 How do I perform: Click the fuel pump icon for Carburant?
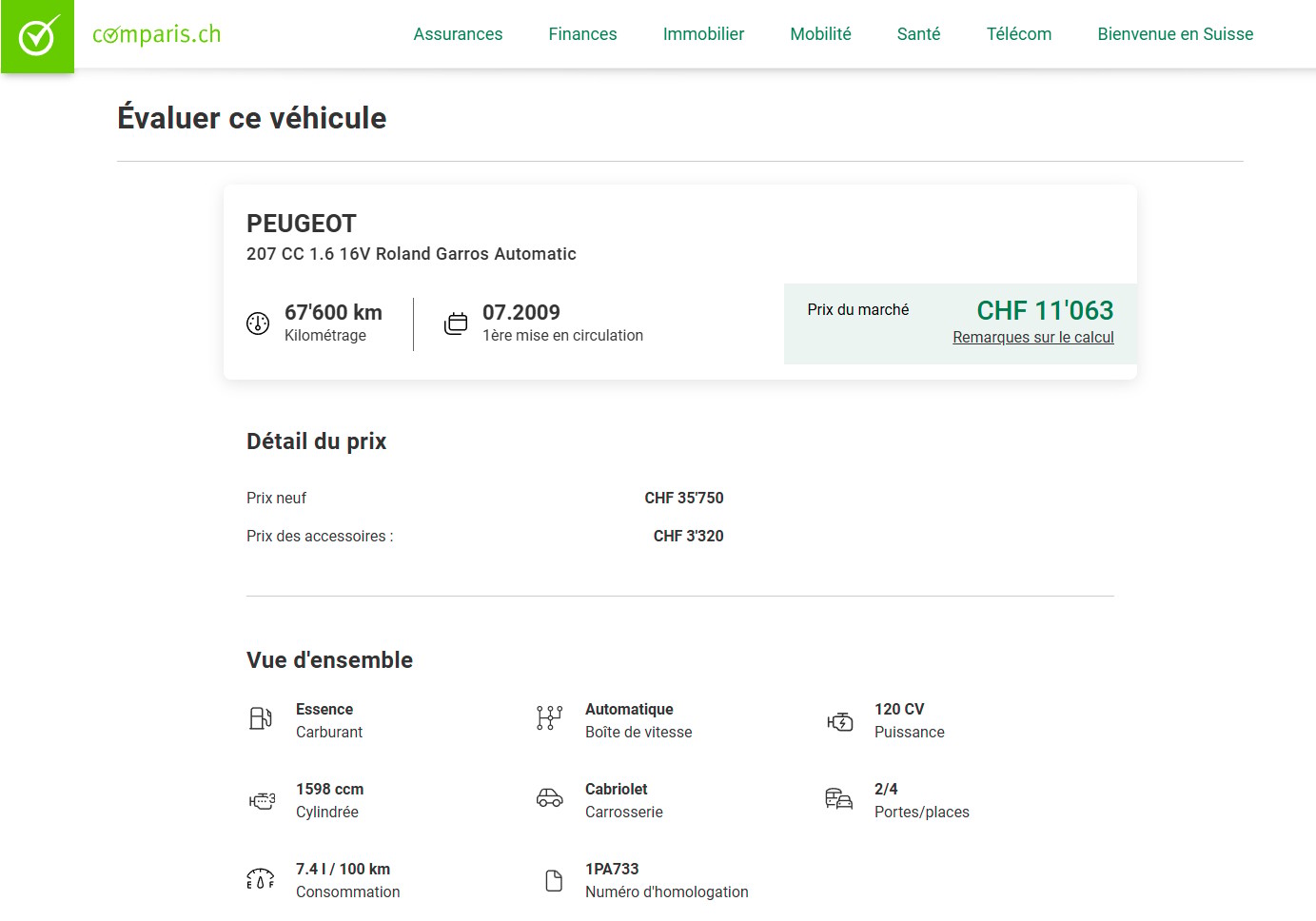[261, 718]
